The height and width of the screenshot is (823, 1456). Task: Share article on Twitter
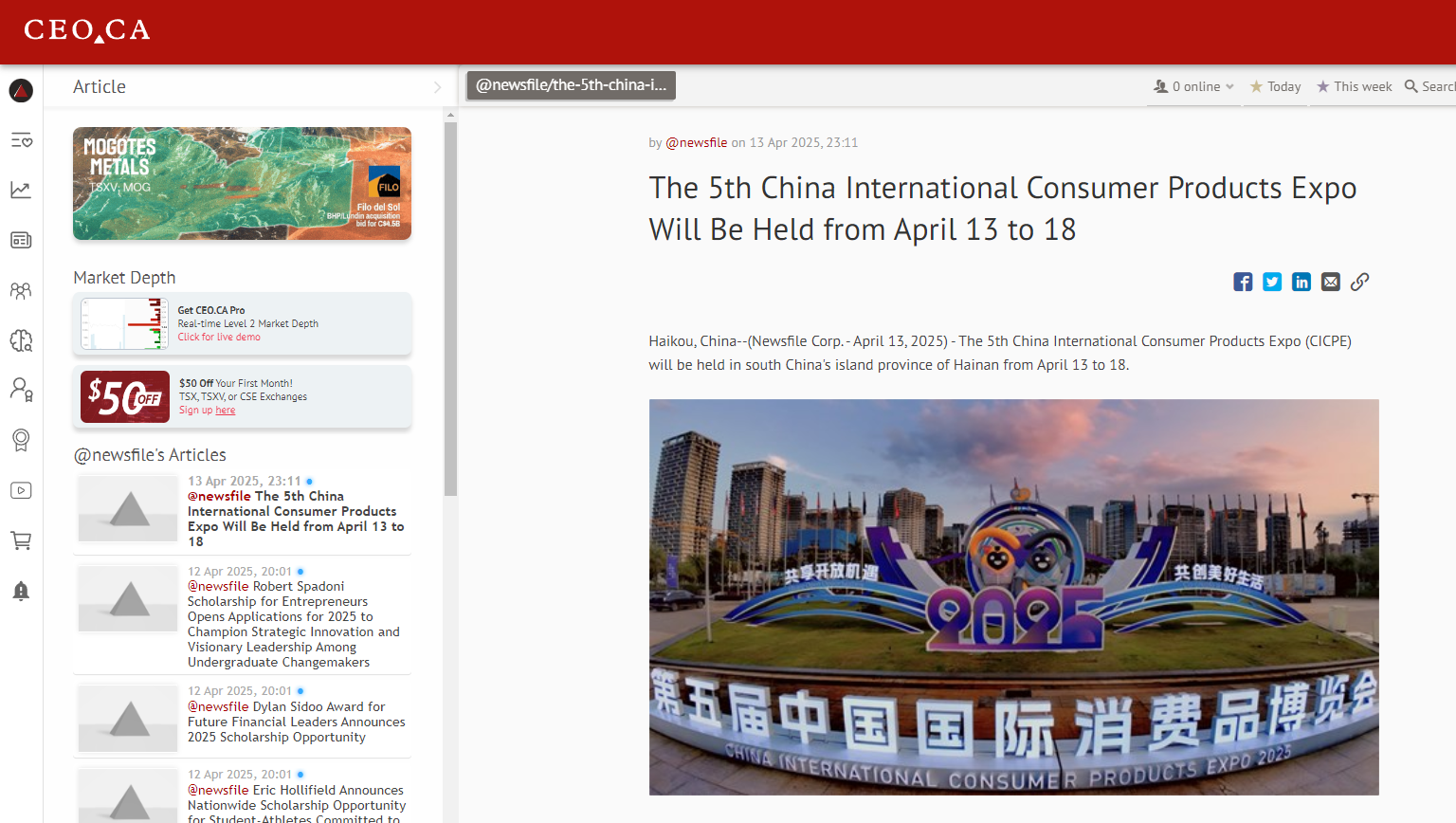pos(1272,282)
